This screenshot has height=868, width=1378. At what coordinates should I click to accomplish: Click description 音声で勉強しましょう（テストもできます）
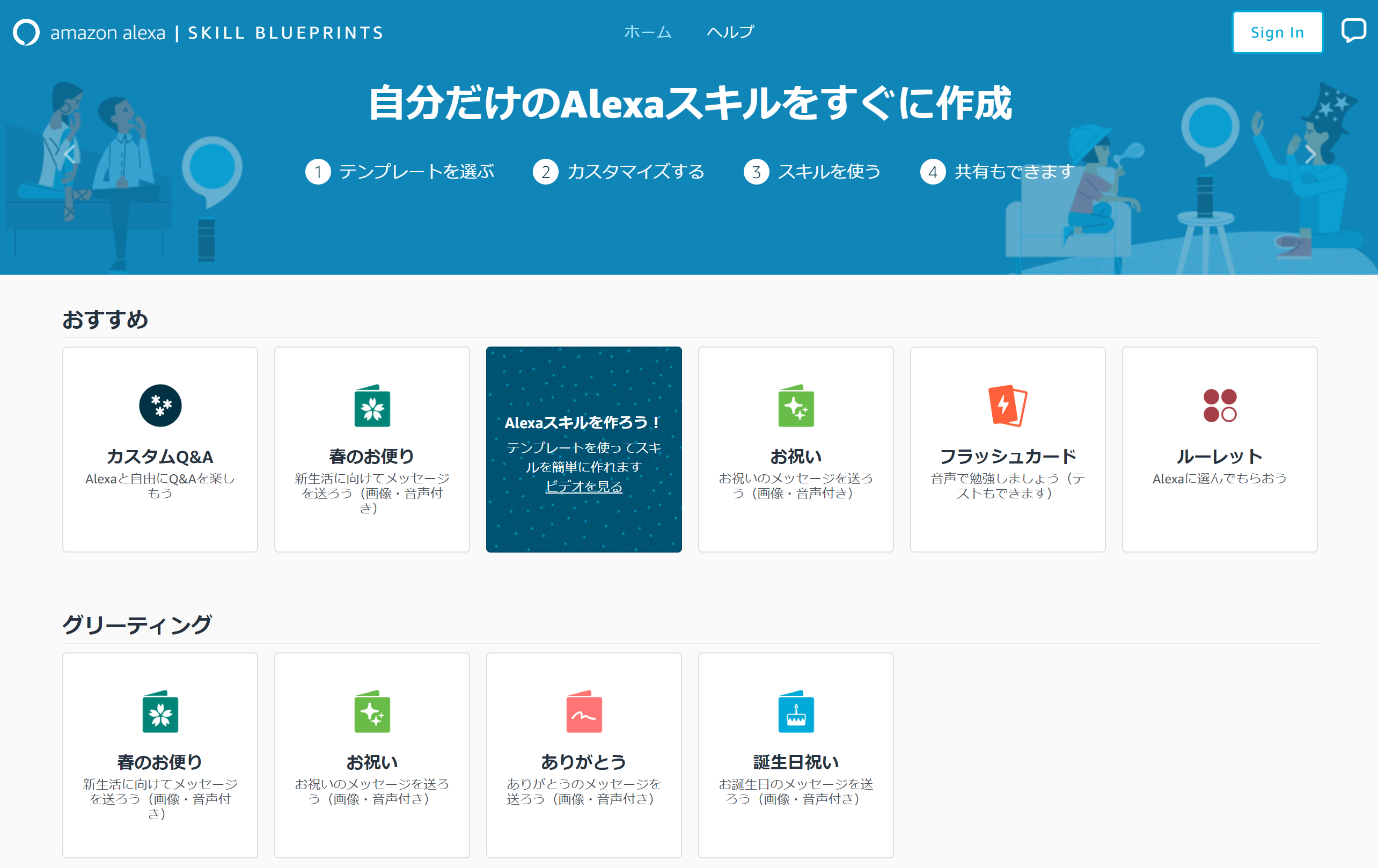1008,486
